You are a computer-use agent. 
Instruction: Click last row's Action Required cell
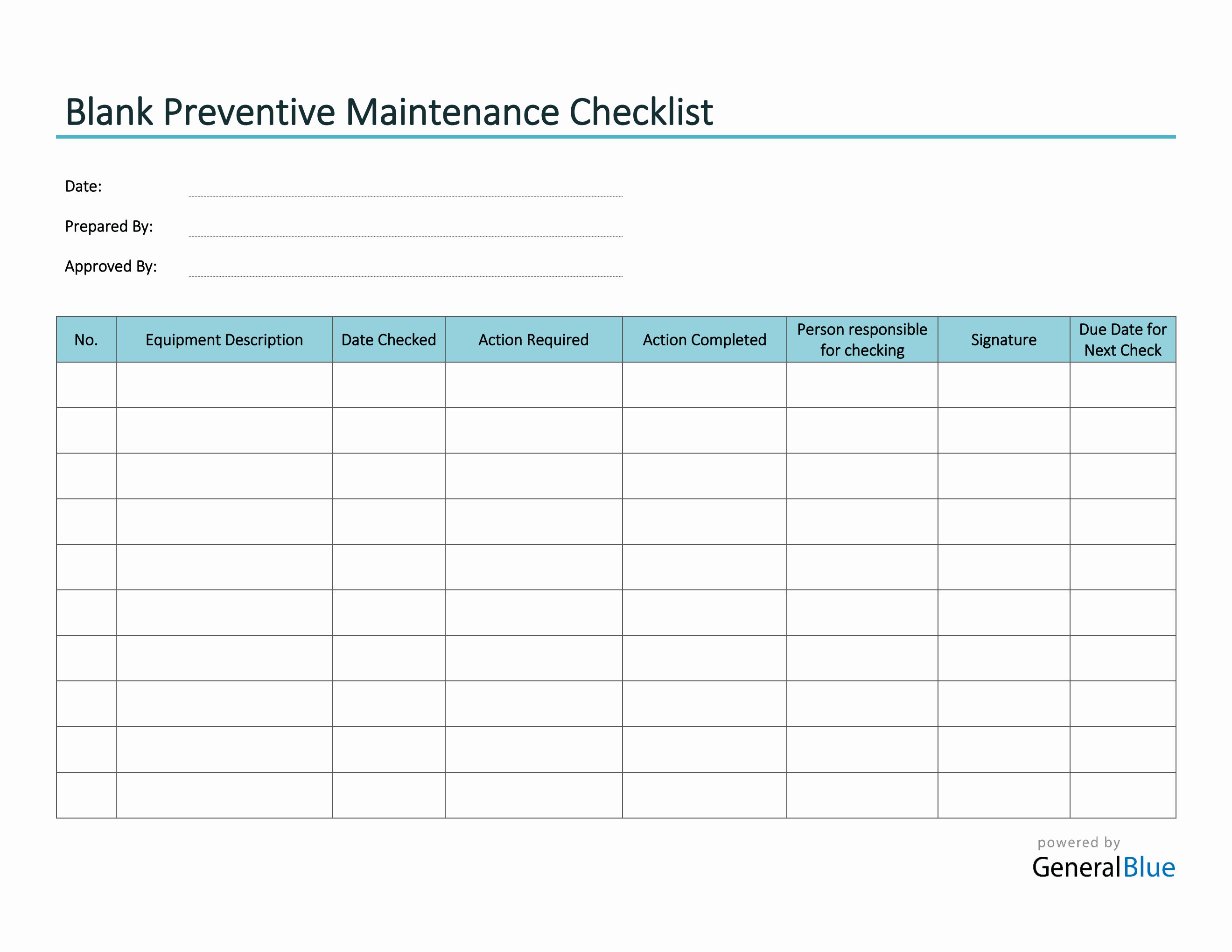click(x=533, y=795)
